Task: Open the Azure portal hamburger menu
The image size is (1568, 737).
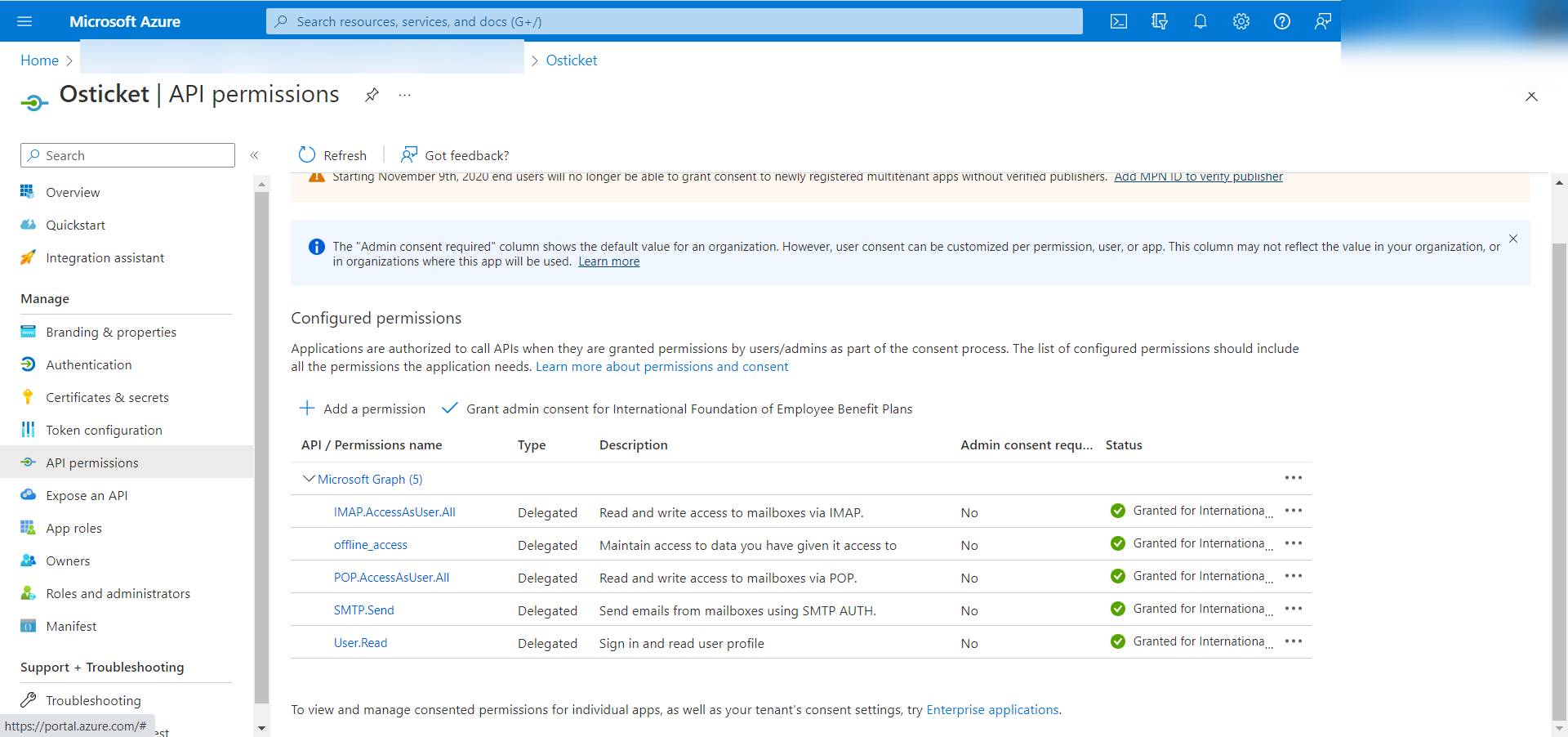Action: tap(24, 21)
